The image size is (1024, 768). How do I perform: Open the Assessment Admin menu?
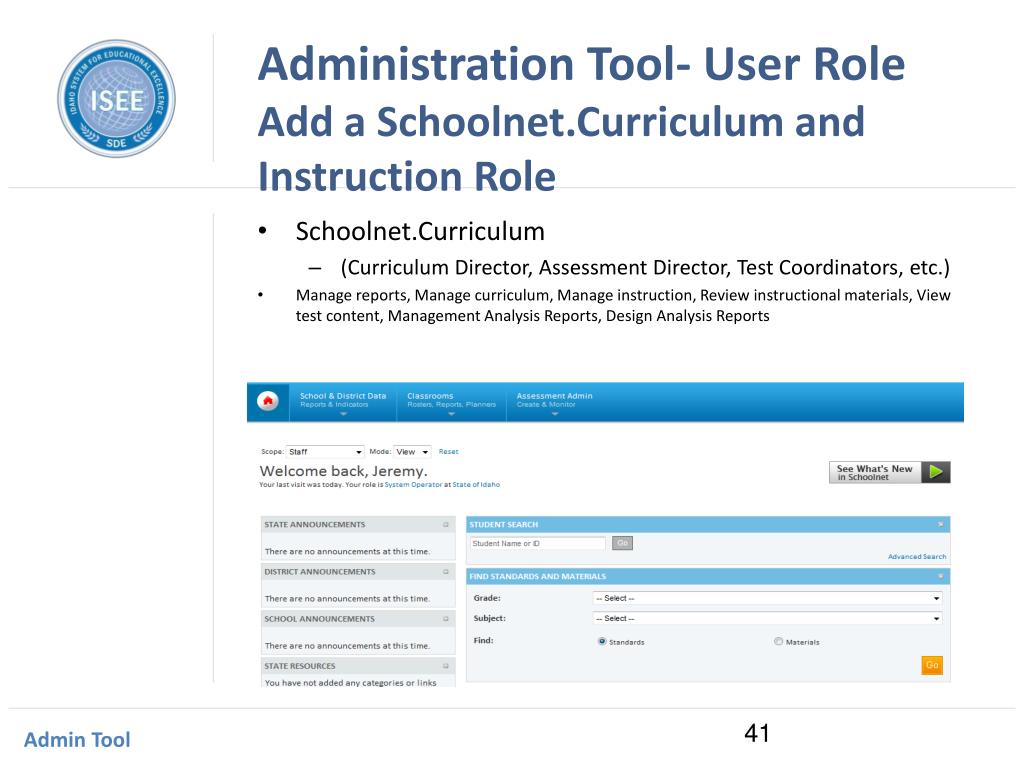[554, 402]
